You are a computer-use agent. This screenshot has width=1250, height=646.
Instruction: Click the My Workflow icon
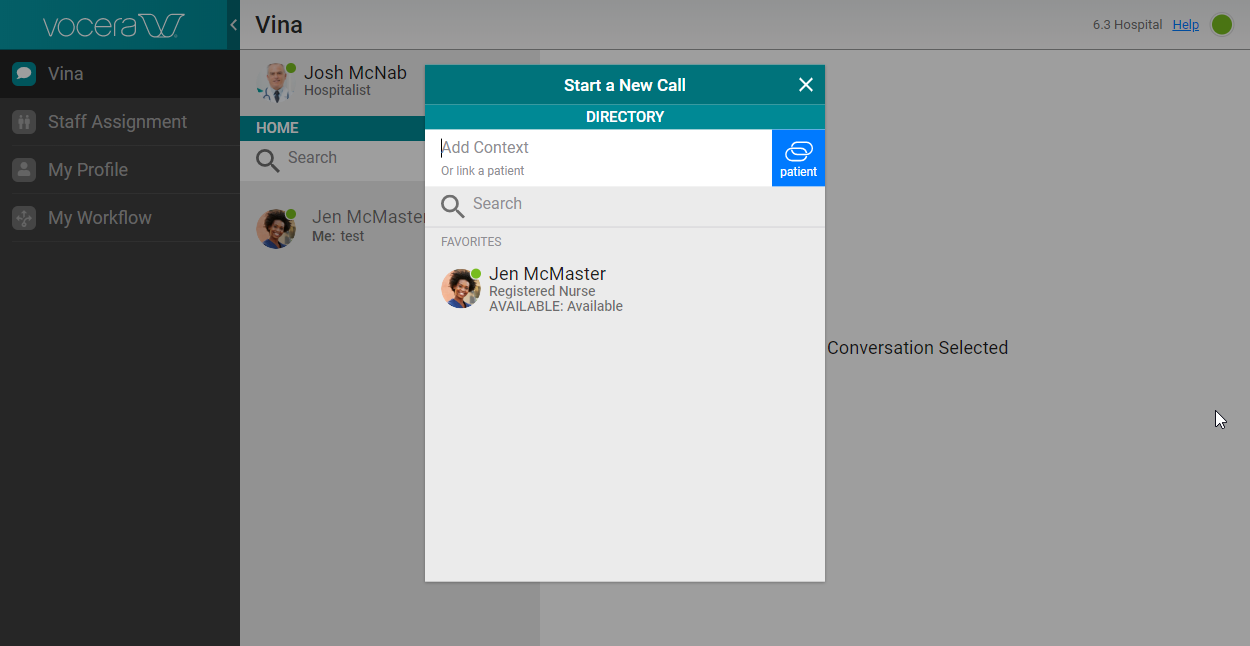tap(24, 218)
